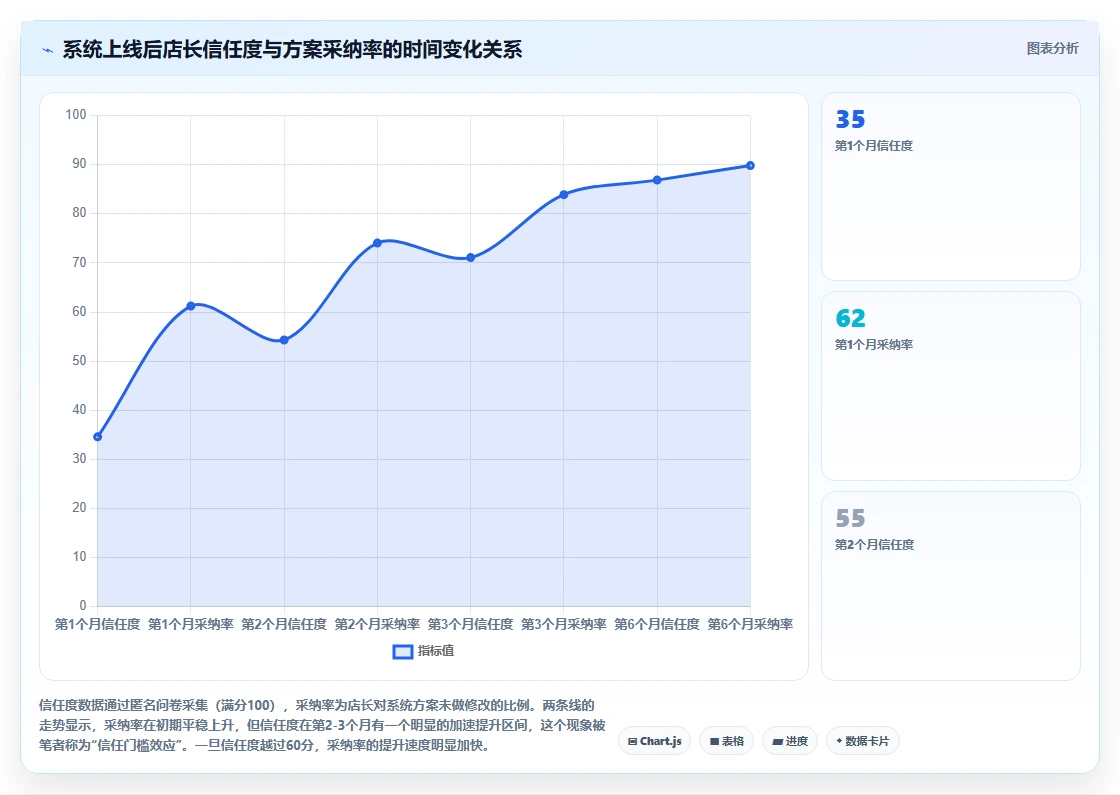Screen dimensions: 1120x795
Task: Click the 图表分析 label in header
Action: (1052, 49)
